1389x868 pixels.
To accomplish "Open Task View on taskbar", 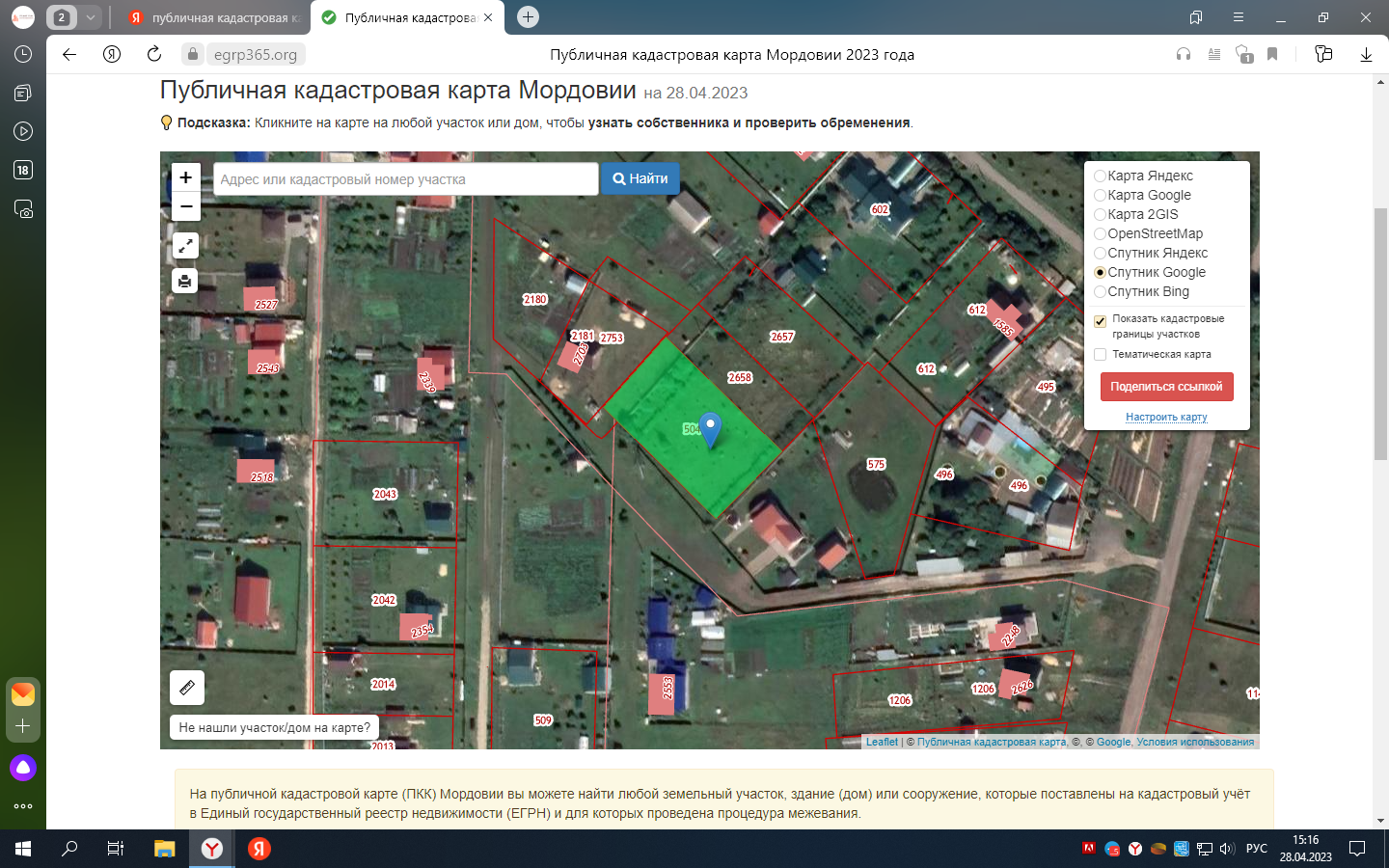I will [116, 849].
